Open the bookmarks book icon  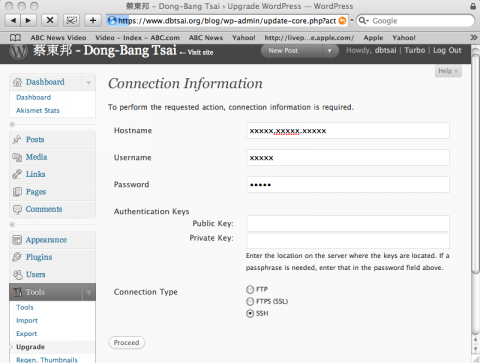click(x=15, y=38)
